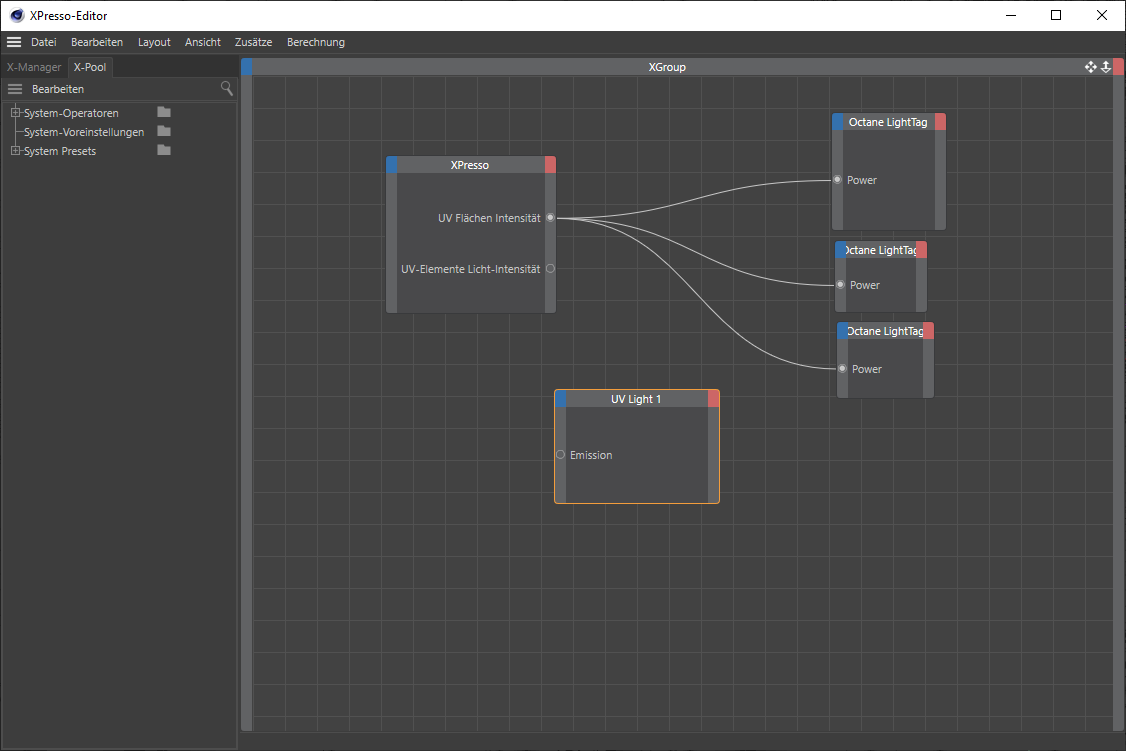Screen dimensions: 1126x751
Task: Click the top Octane LightTag blue corner
Action: tap(837, 122)
